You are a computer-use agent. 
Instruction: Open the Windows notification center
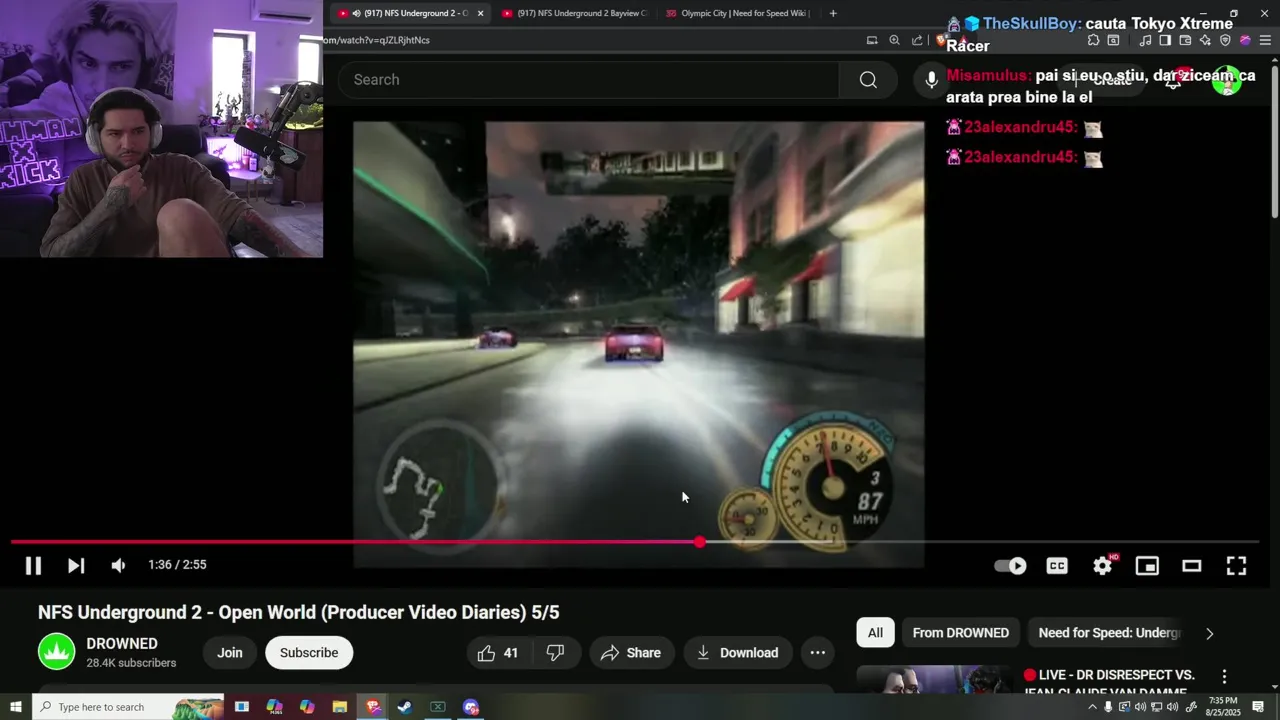[1259, 707]
